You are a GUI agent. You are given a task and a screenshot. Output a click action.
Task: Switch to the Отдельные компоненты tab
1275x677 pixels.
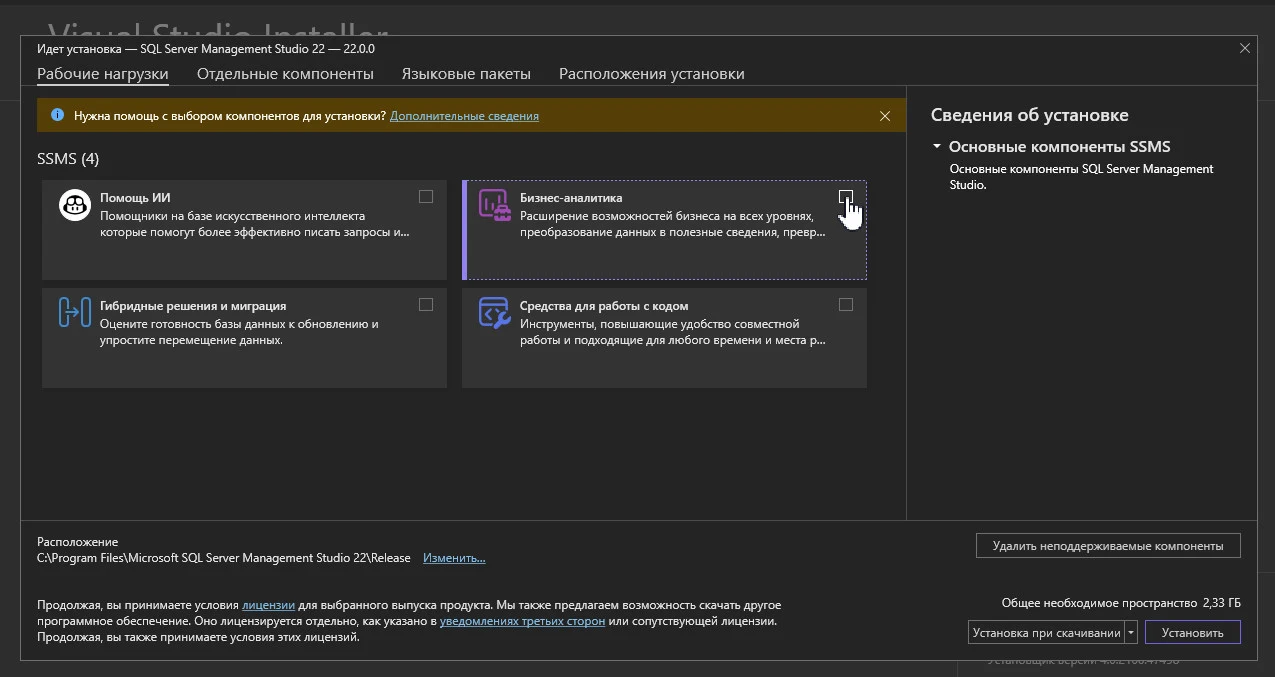click(284, 73)
